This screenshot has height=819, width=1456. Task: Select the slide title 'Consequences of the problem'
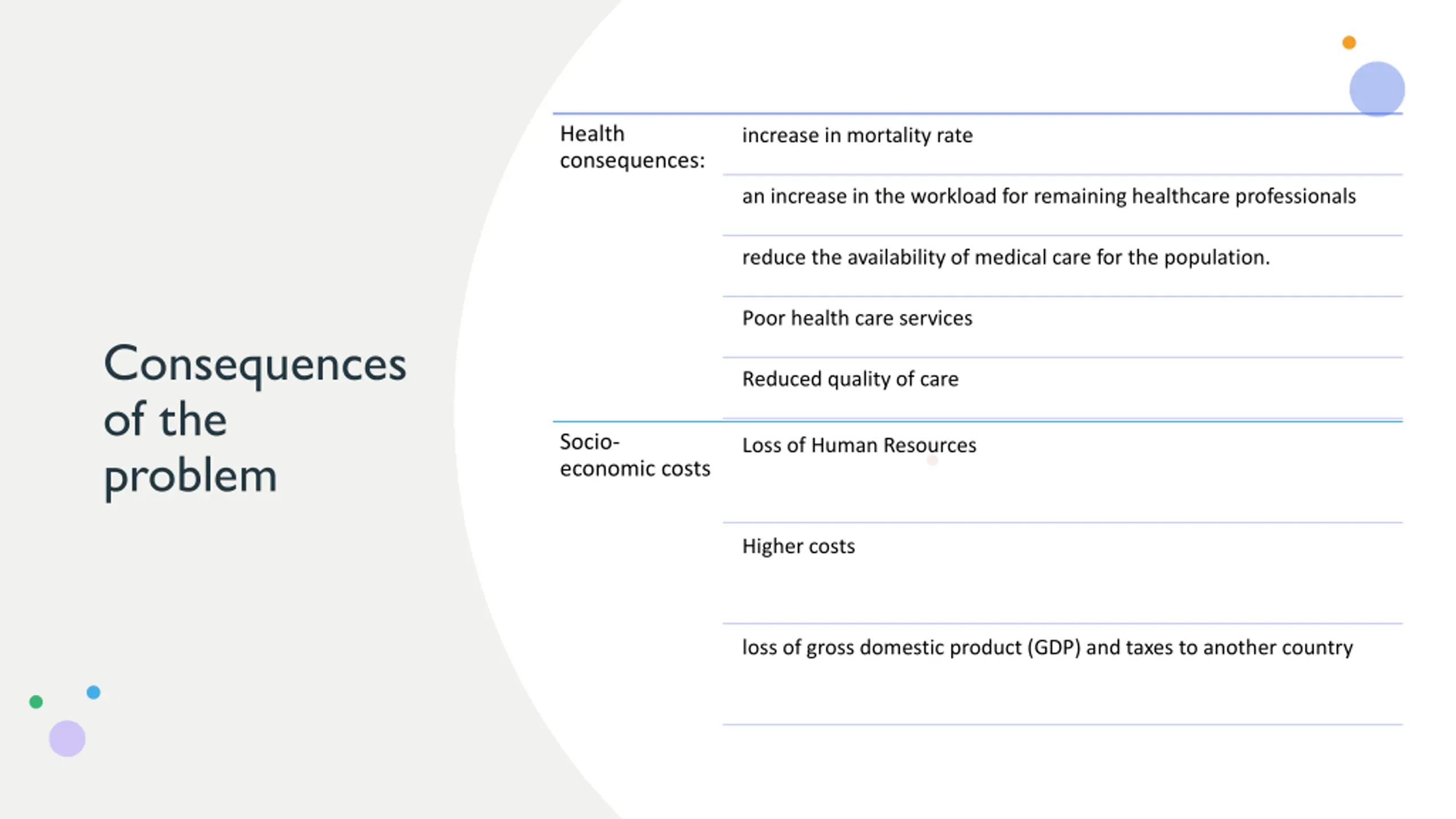[255, 419]
